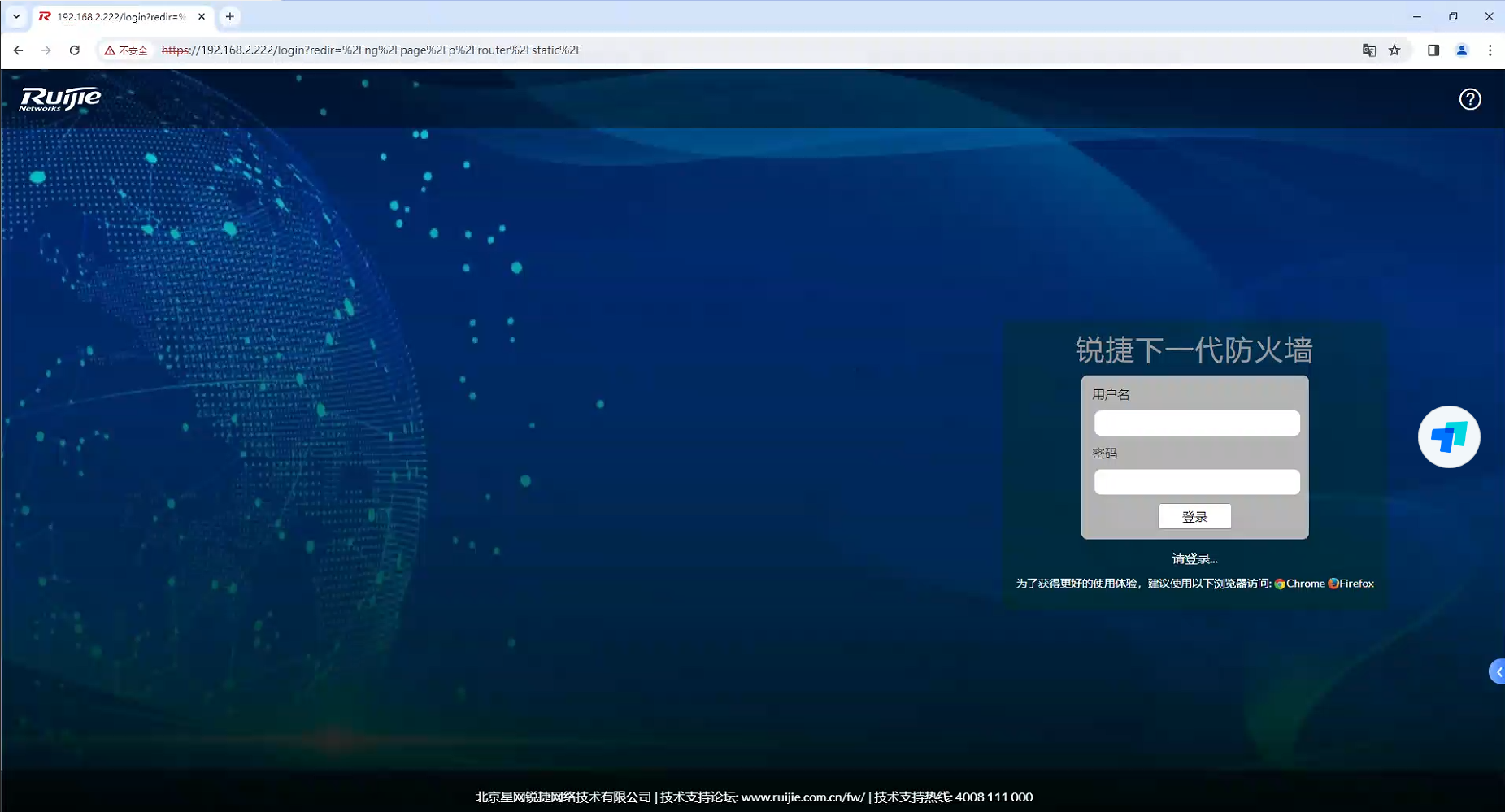Bookmark this page with star icon
1505x812 pixels.
pyautogui.click(x=1395, y=50)
